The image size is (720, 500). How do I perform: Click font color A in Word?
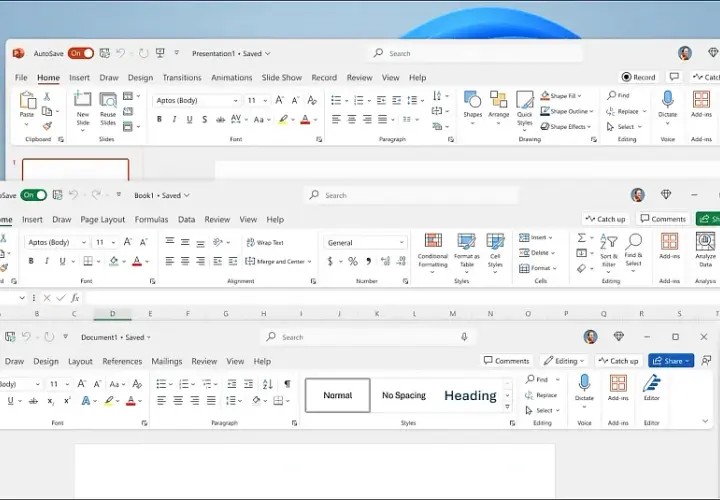(x=130, y=401)
